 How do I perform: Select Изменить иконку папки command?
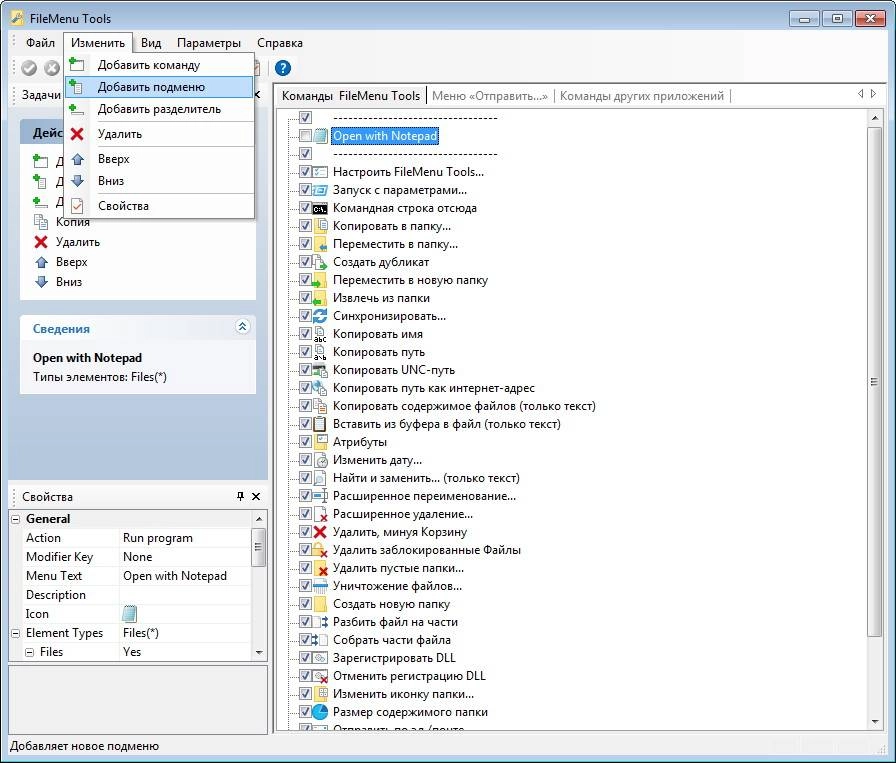(403, 694)
